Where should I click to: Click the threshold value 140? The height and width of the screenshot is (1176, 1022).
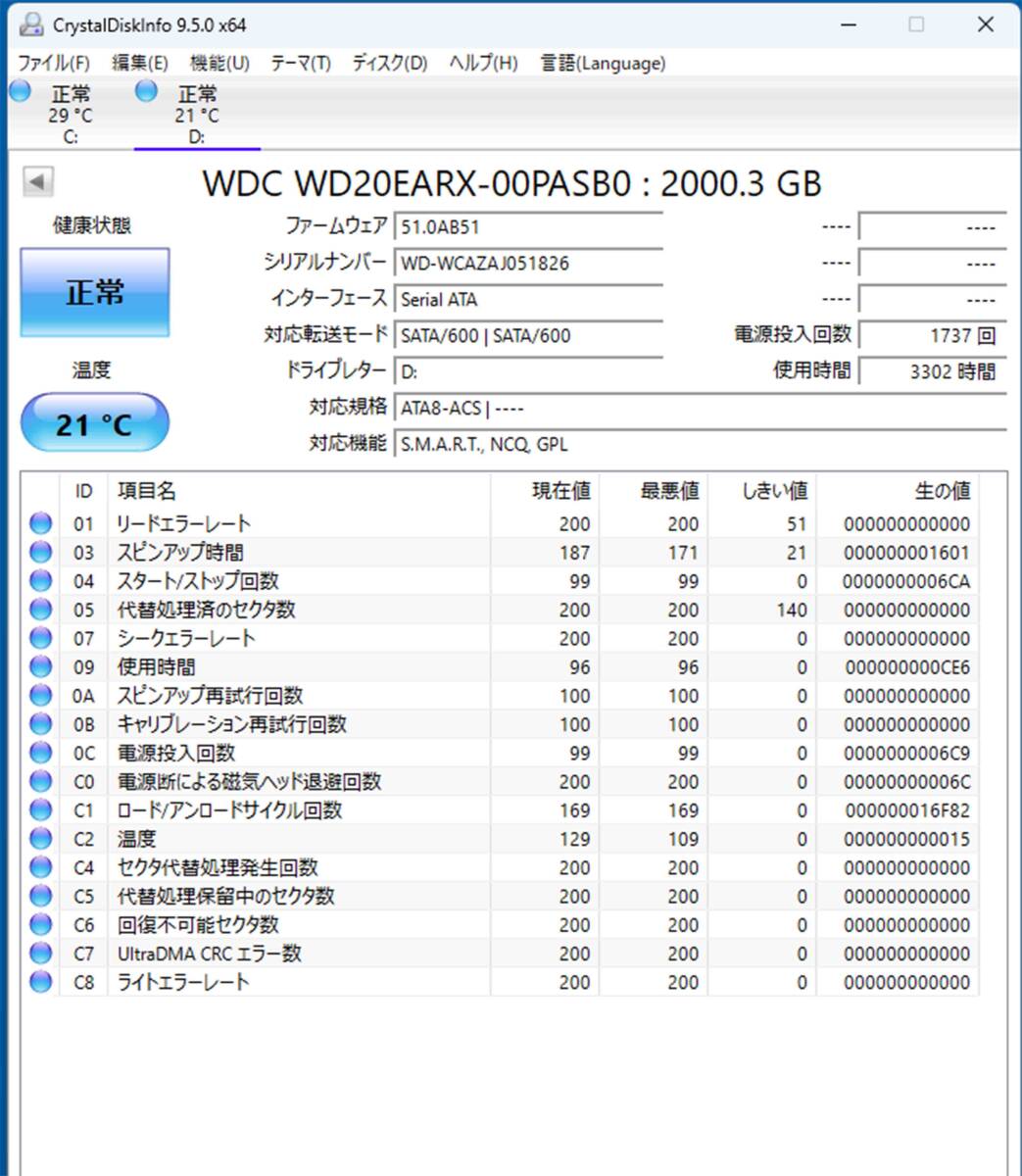[792, 610]
